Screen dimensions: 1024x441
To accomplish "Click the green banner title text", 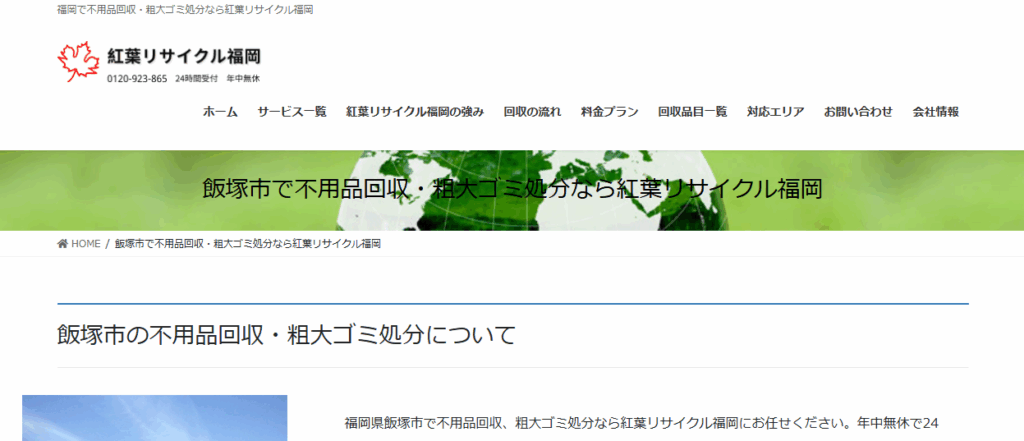I will 511,189.
